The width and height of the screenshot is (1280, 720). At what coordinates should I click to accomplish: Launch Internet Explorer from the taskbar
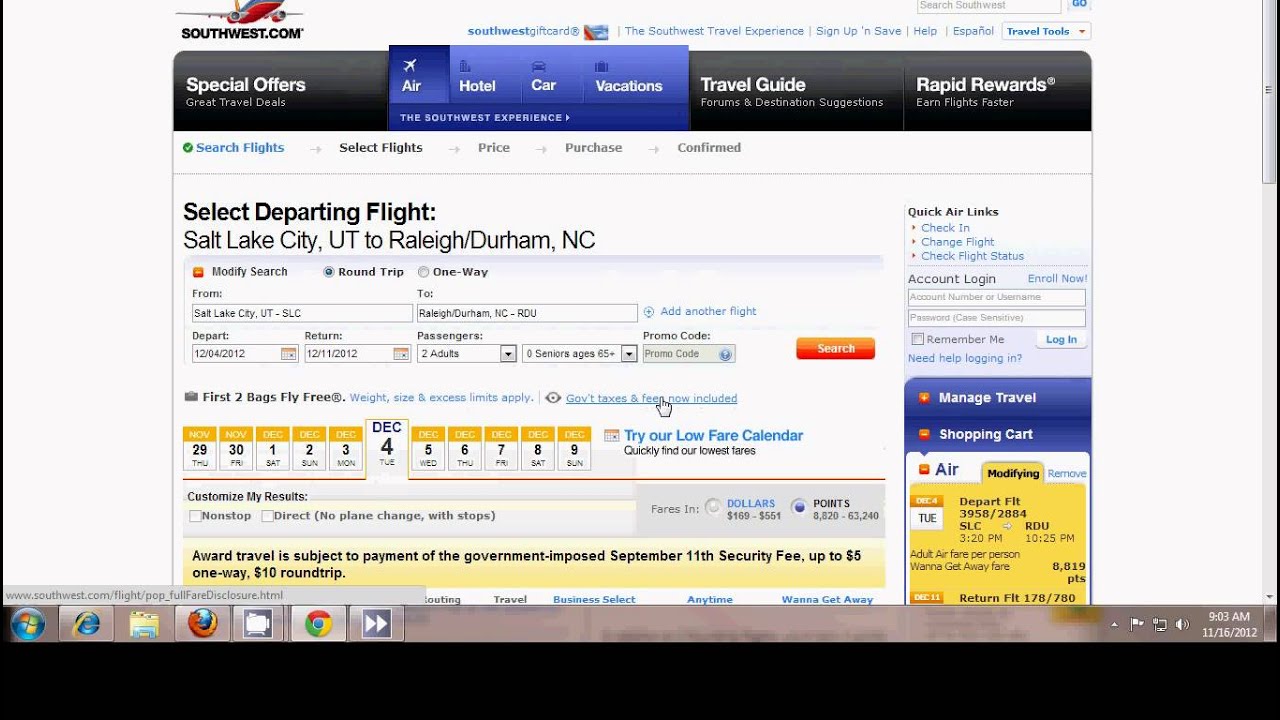tap(87, 625)
